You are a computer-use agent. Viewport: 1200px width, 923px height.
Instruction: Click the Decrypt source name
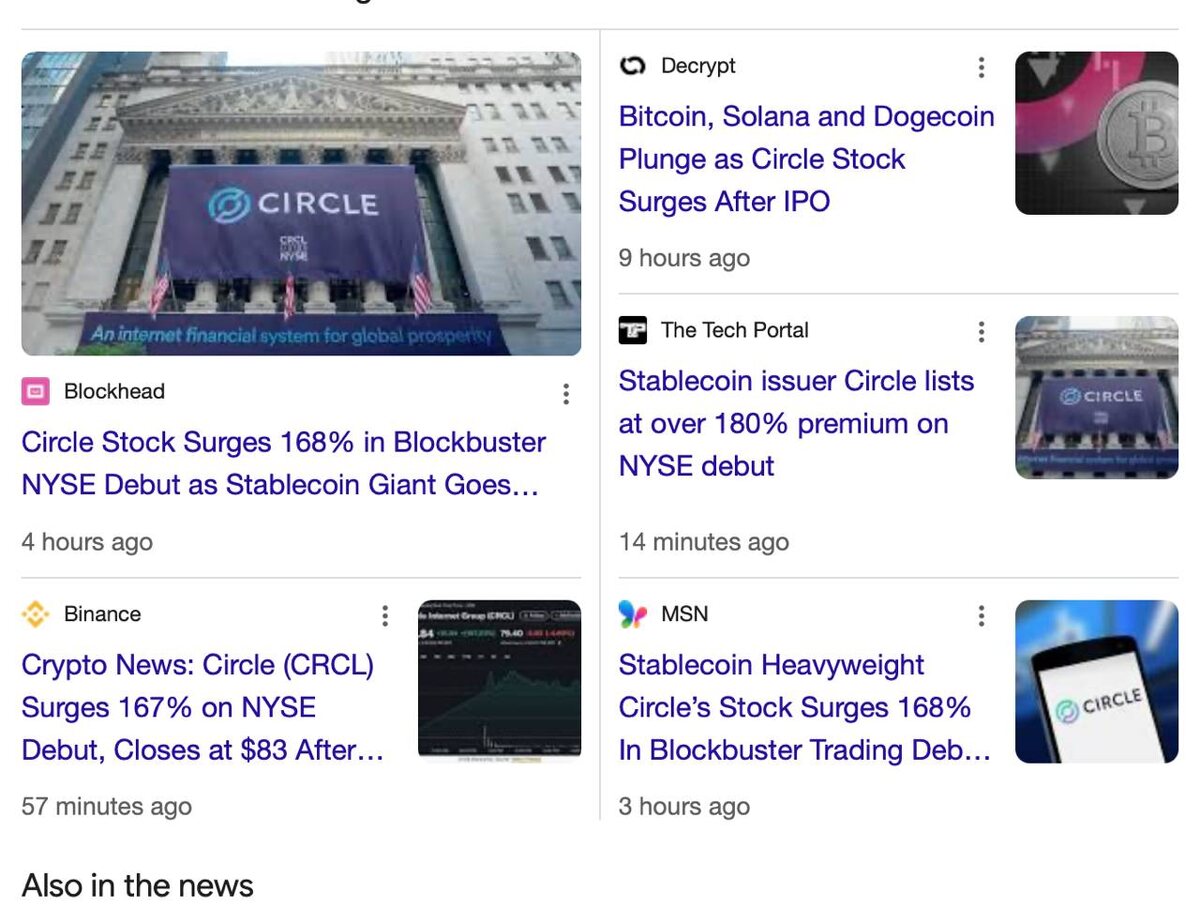(698, 66)
